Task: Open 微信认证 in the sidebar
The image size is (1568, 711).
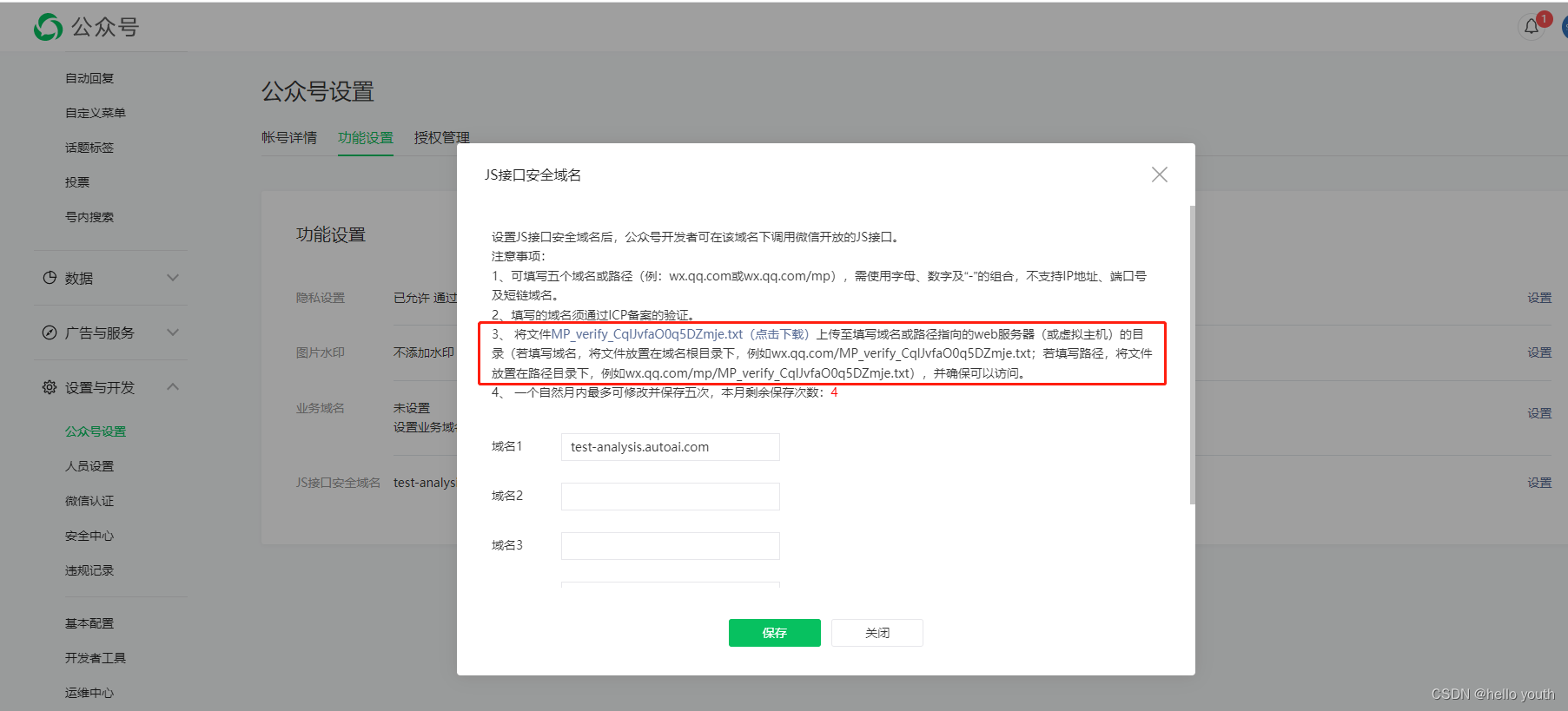Action: click(89, 501)
